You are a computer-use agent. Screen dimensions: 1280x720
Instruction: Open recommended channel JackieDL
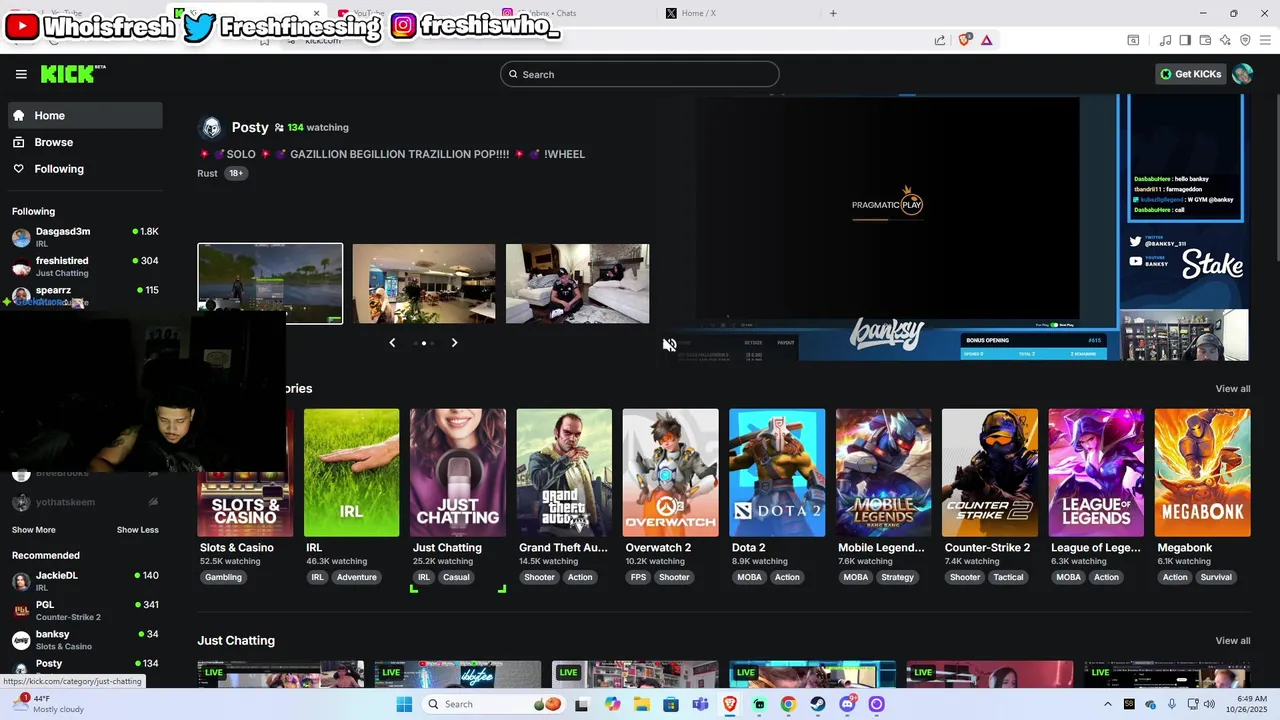coord(86,581)
